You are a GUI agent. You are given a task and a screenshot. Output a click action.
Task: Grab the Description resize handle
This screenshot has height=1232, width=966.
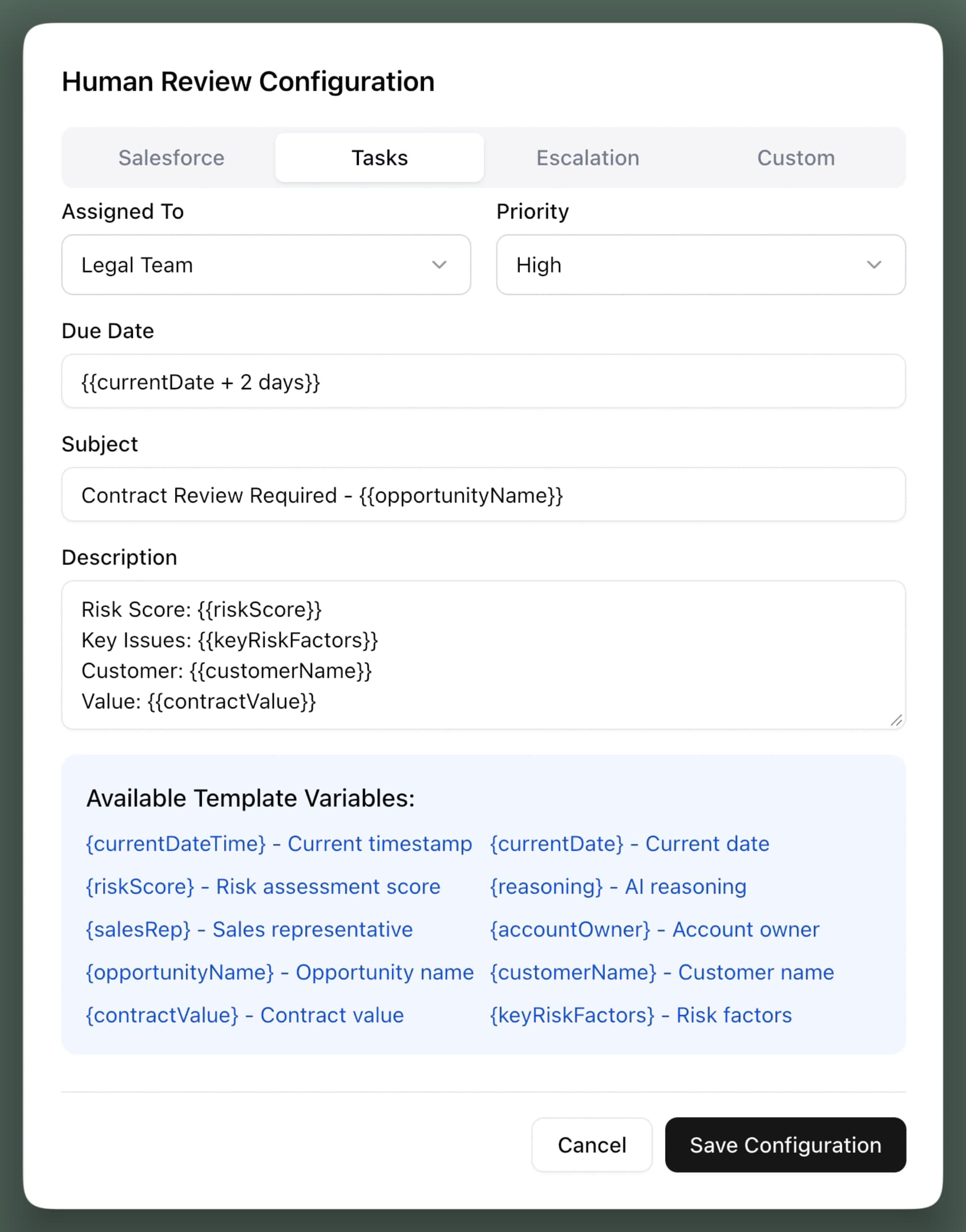click(896, 720)
